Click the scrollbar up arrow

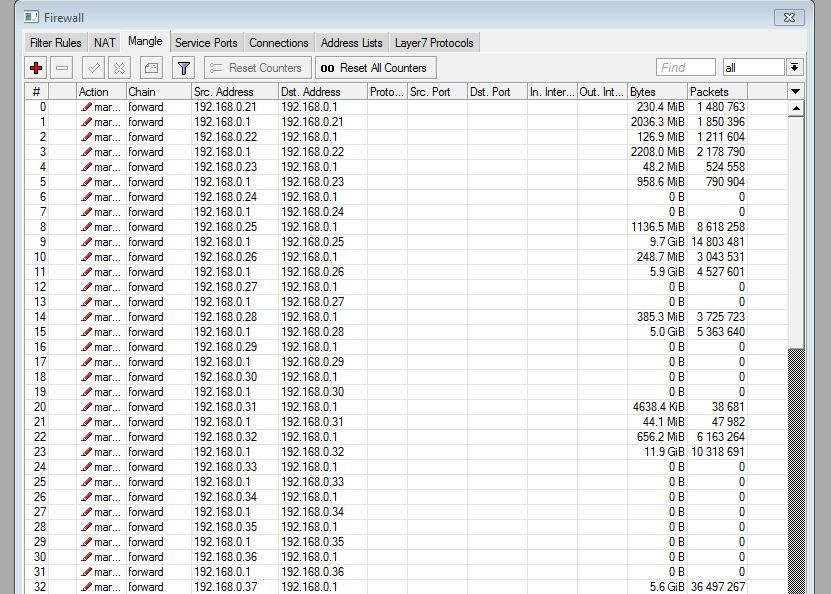point(795,109)
